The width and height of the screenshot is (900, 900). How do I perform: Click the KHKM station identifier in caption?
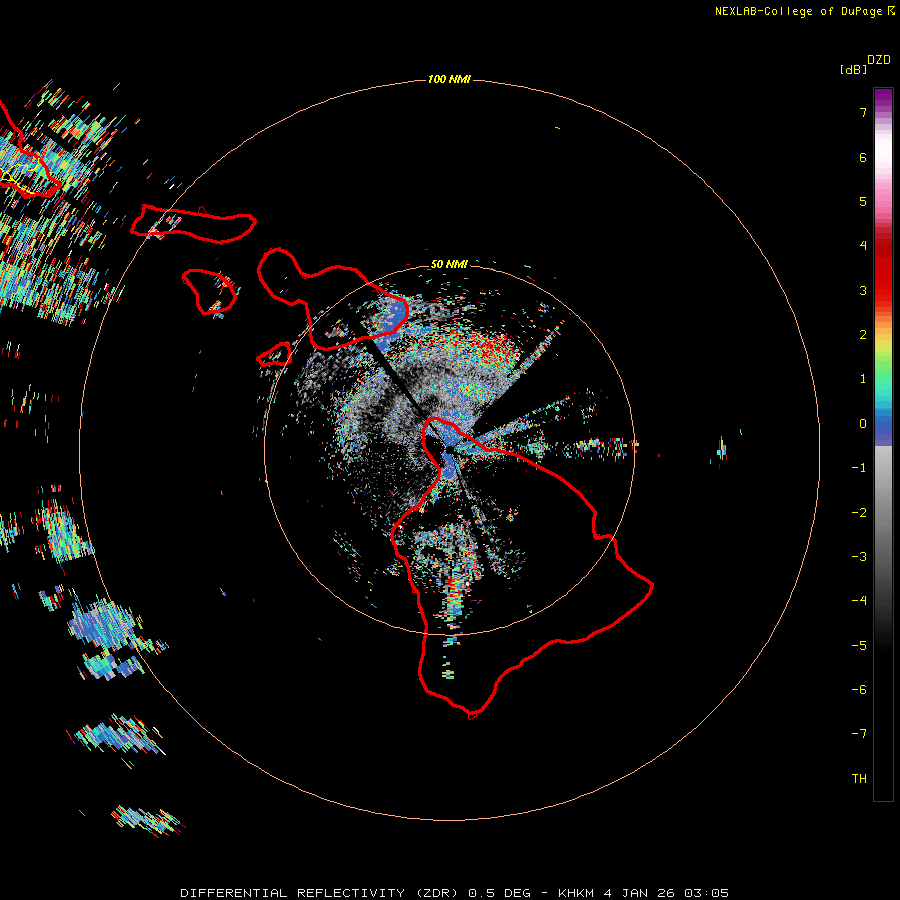(x=576, y=893)
